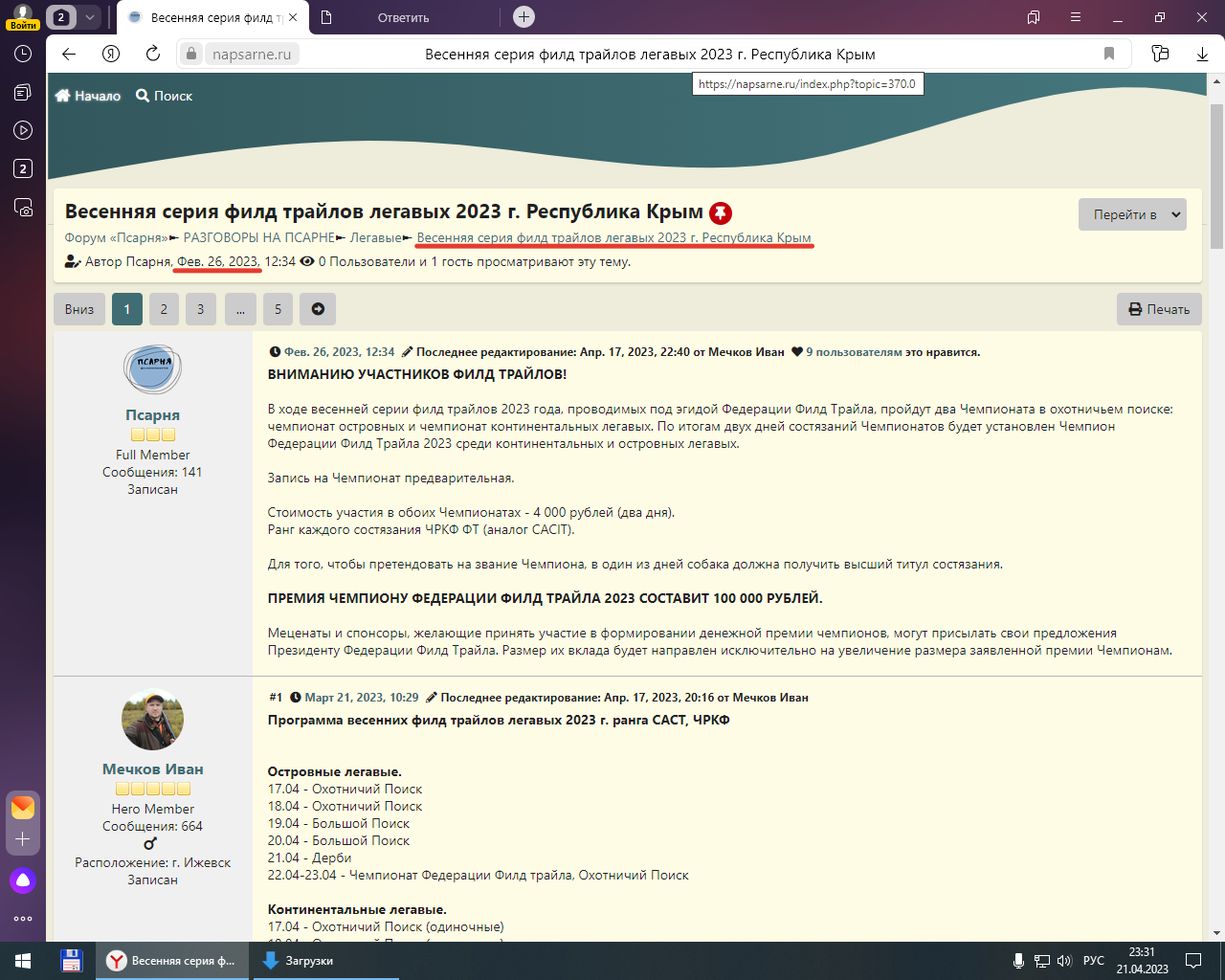Expand the 'Перейти в' dropdown

coord(1132,214)
